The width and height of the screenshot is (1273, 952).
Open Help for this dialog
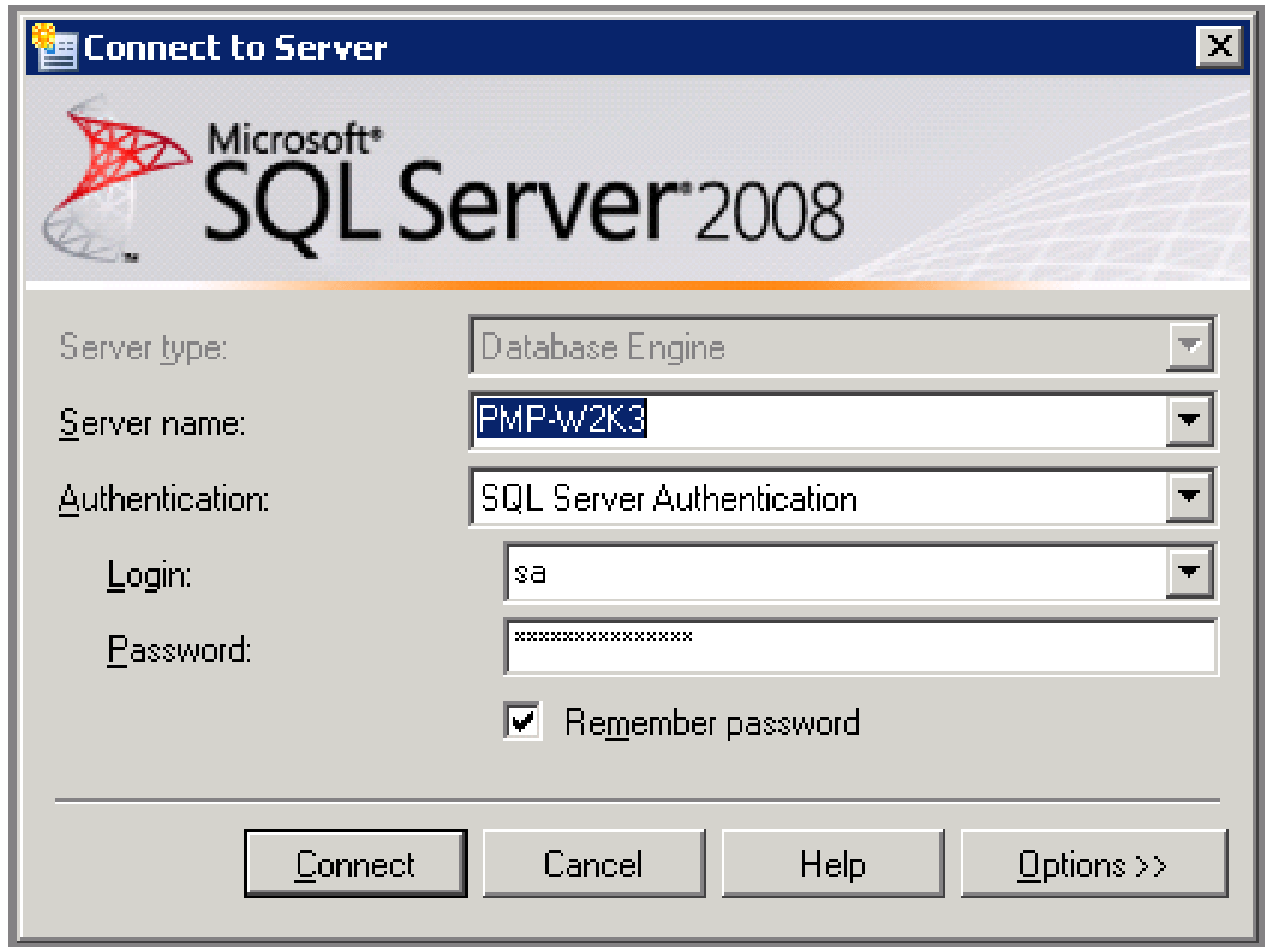point(833,863)
